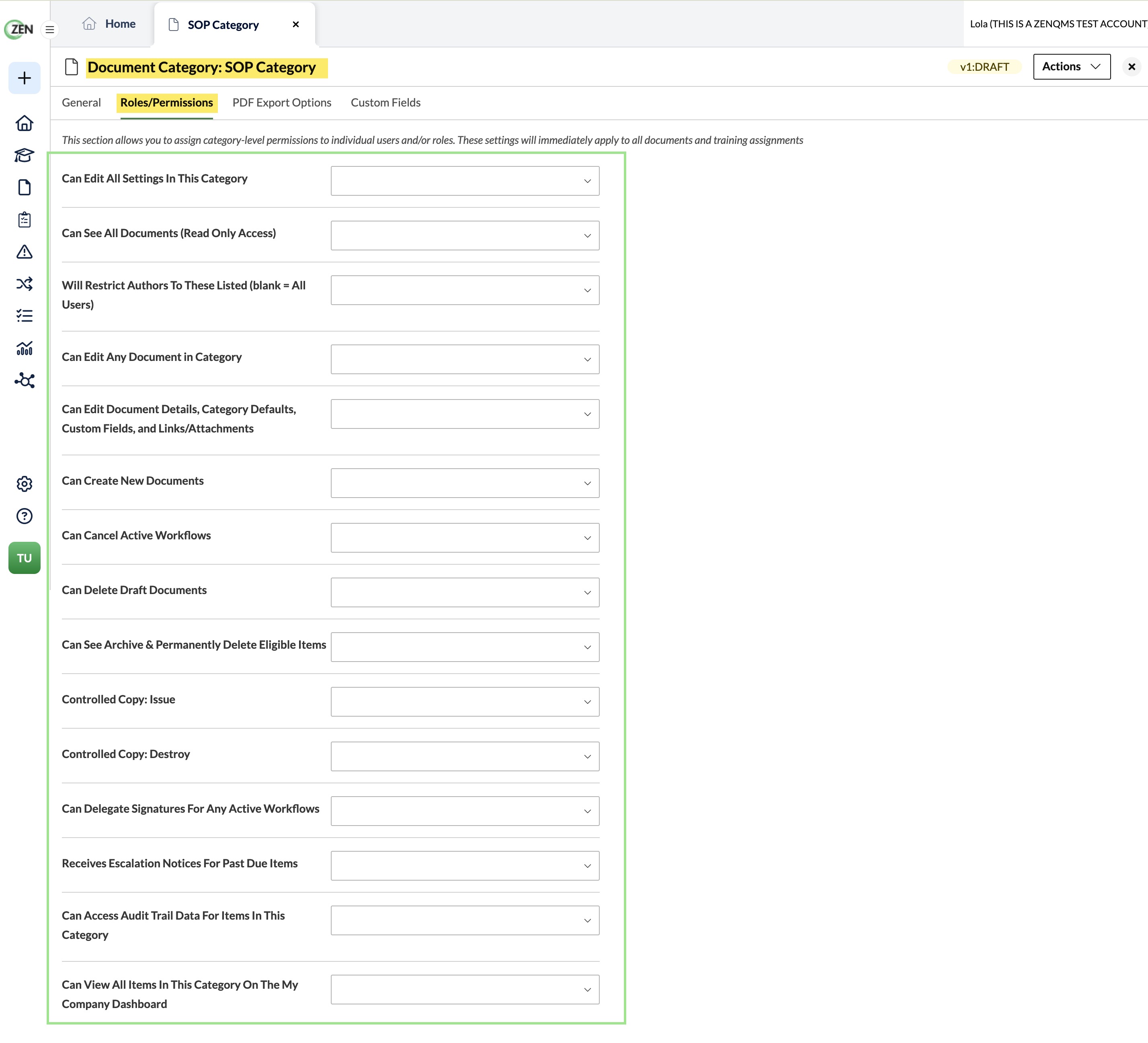Open the TU user avatar menu

[25, 558]
